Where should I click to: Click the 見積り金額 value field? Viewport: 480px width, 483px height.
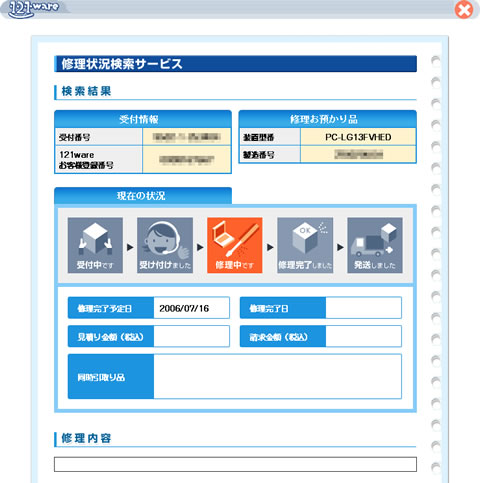[192, 337]
